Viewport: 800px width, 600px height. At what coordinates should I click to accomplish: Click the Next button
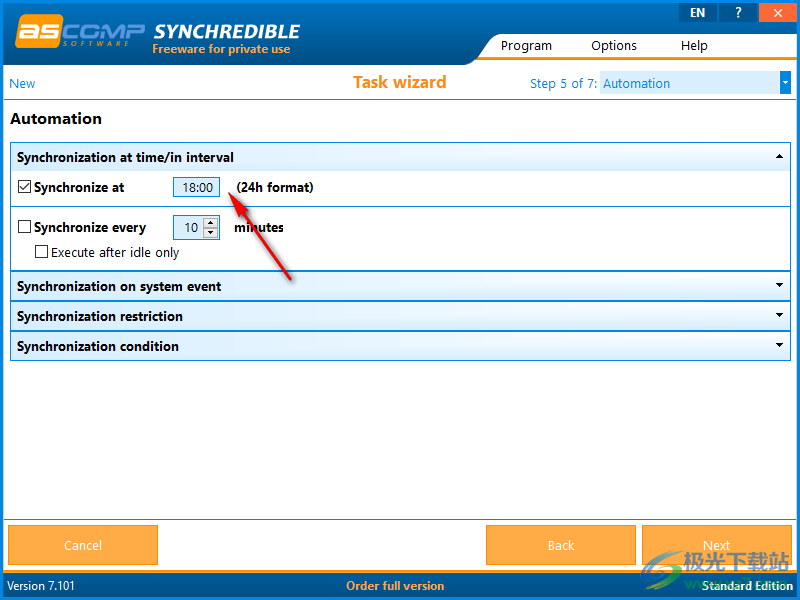(x=716, y=545)
